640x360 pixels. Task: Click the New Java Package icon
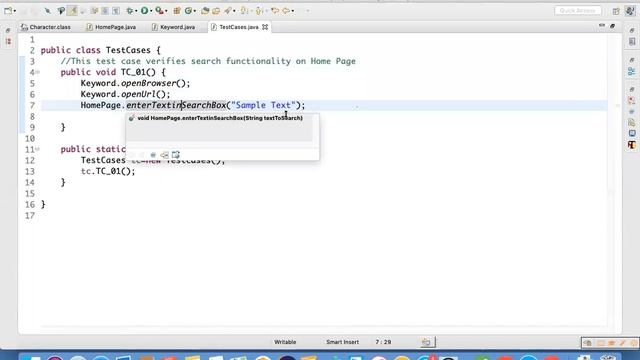[177, 11]
